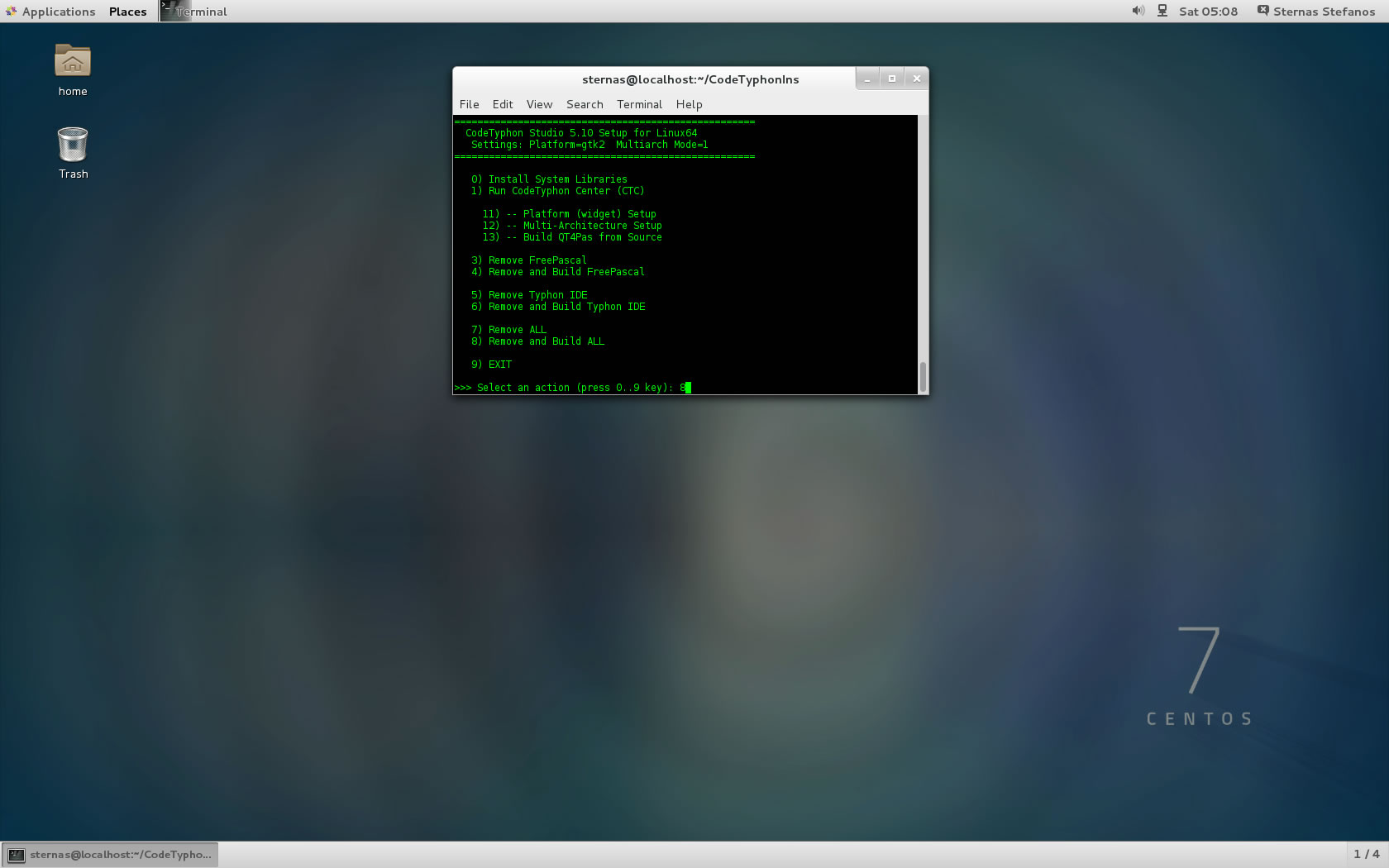
Task: Open the home folder desktop icon
Action: (x=73, y=70)
